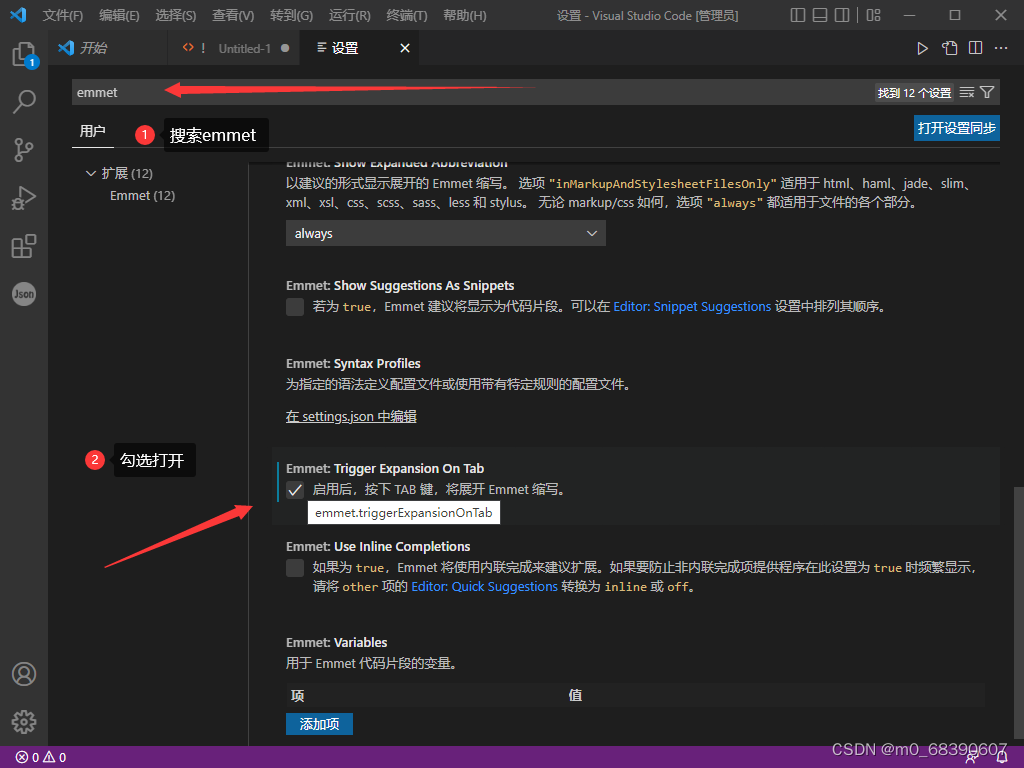Click the Emmet: Use Inline Completions heading
This screenshot has height=768, width=1024.
tap(378, 547)
